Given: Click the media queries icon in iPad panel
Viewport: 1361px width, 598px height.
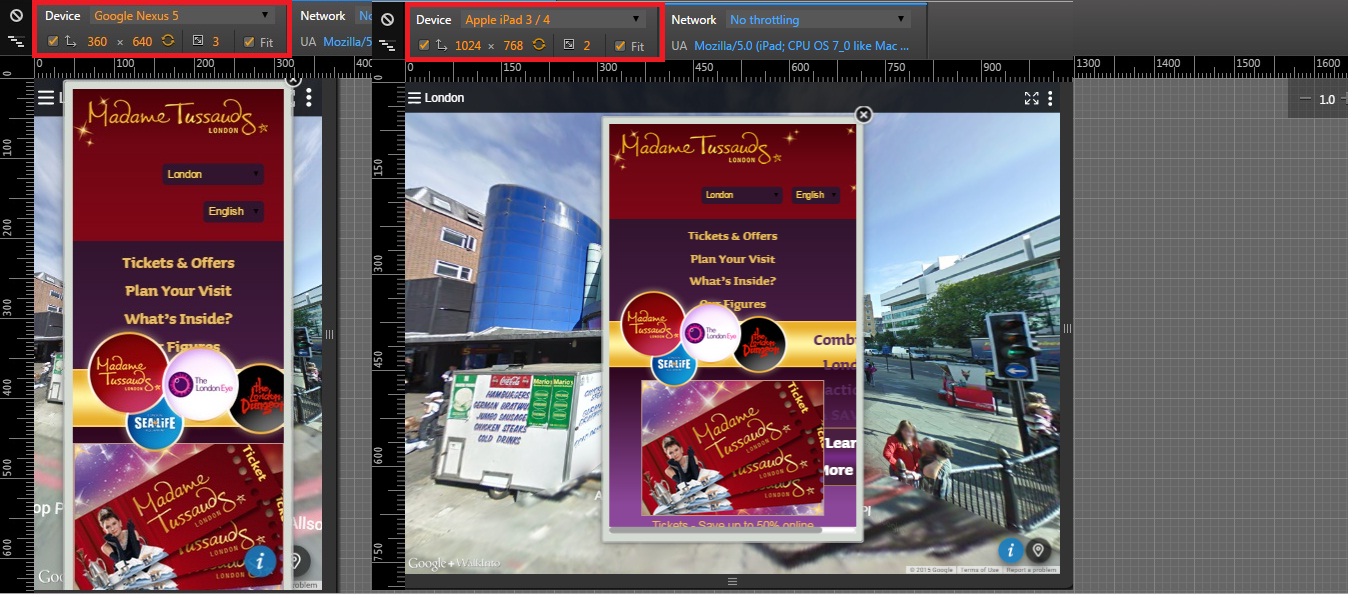Looking at the screenshot, I should (x=388, y=46).
